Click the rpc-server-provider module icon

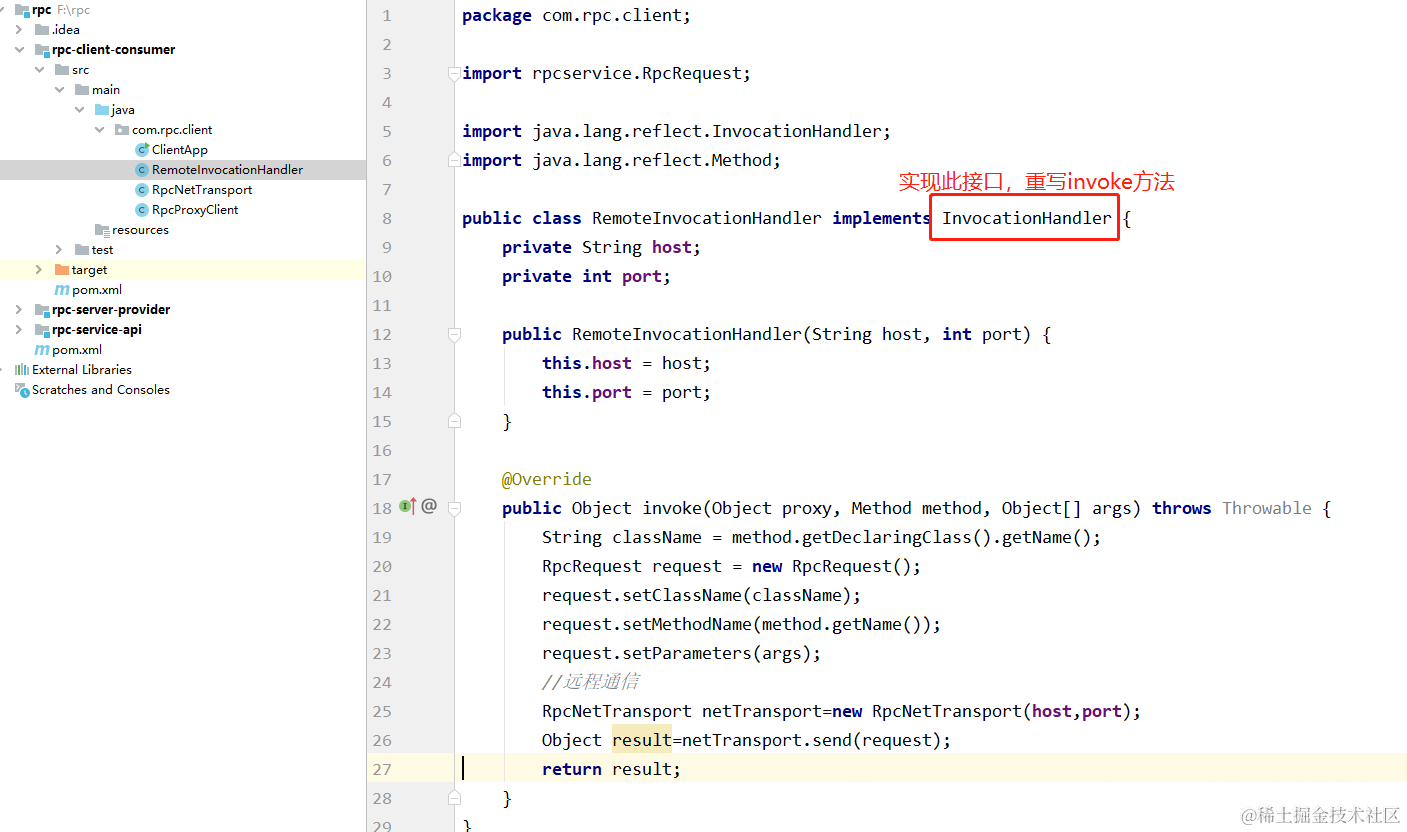[42, 310]
